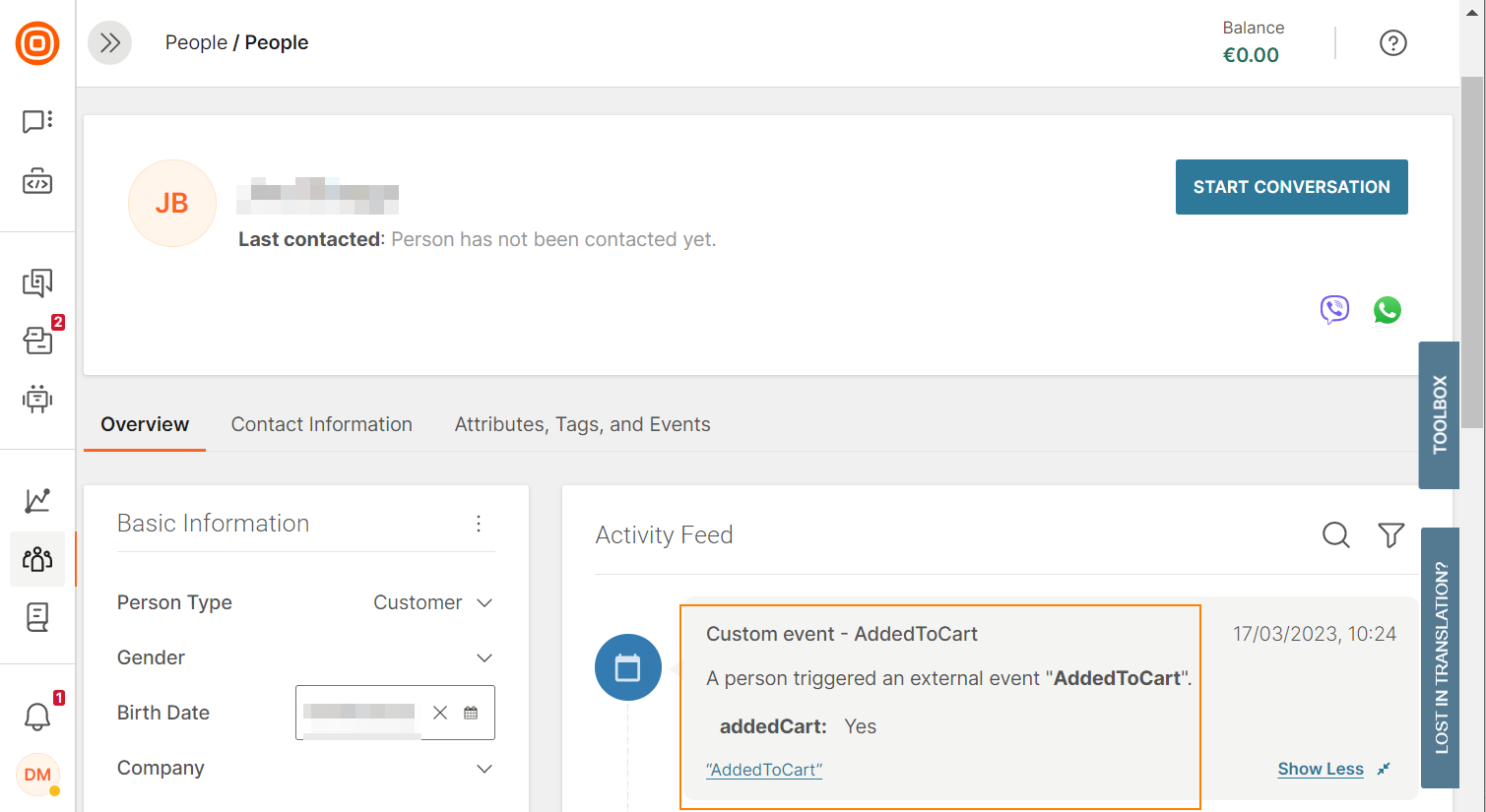
Task: Click the Viber channel icon
Action: pyautogui.click(x=1334, y=310)
